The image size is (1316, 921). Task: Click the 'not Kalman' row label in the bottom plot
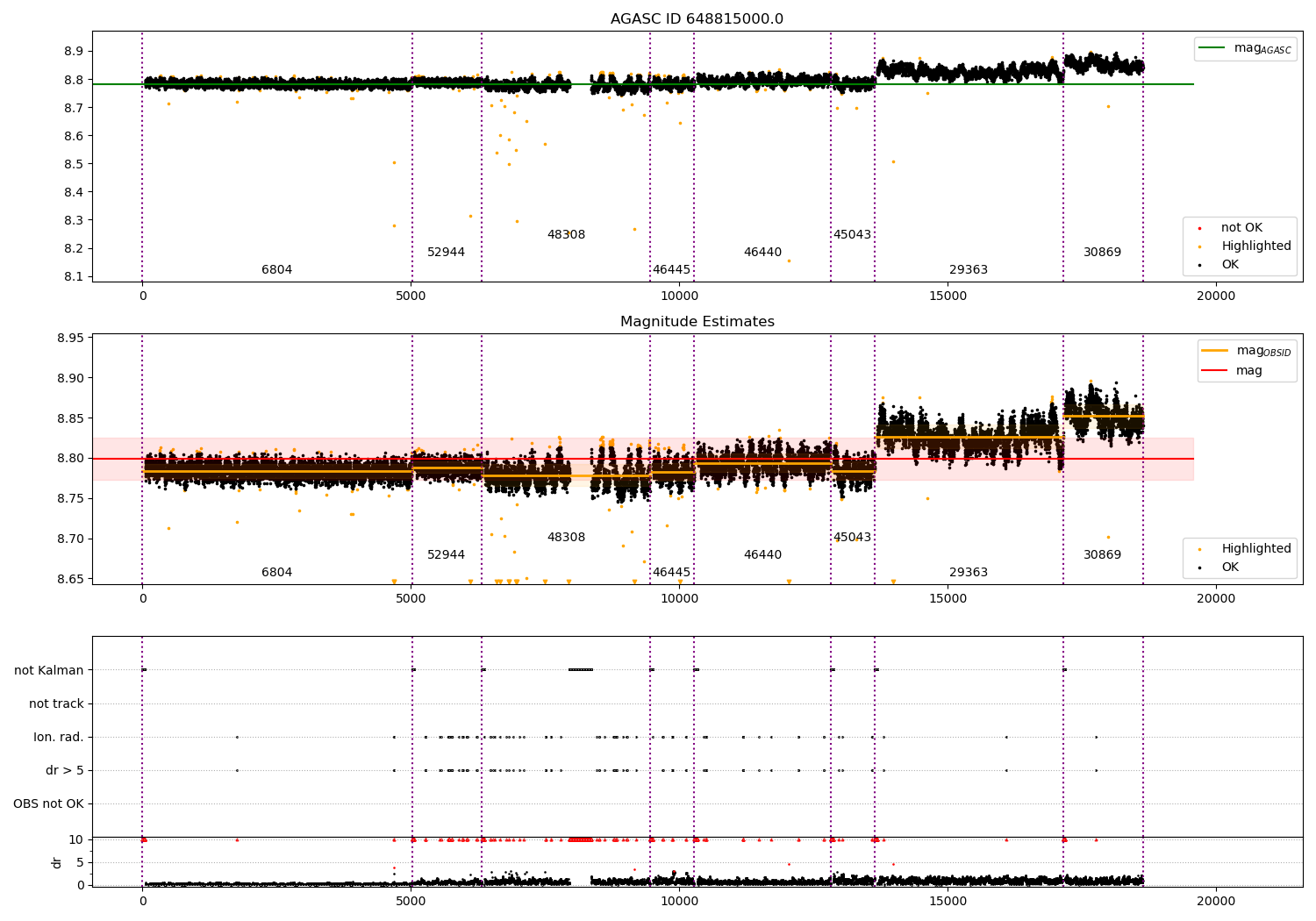(x=49, y=671)
